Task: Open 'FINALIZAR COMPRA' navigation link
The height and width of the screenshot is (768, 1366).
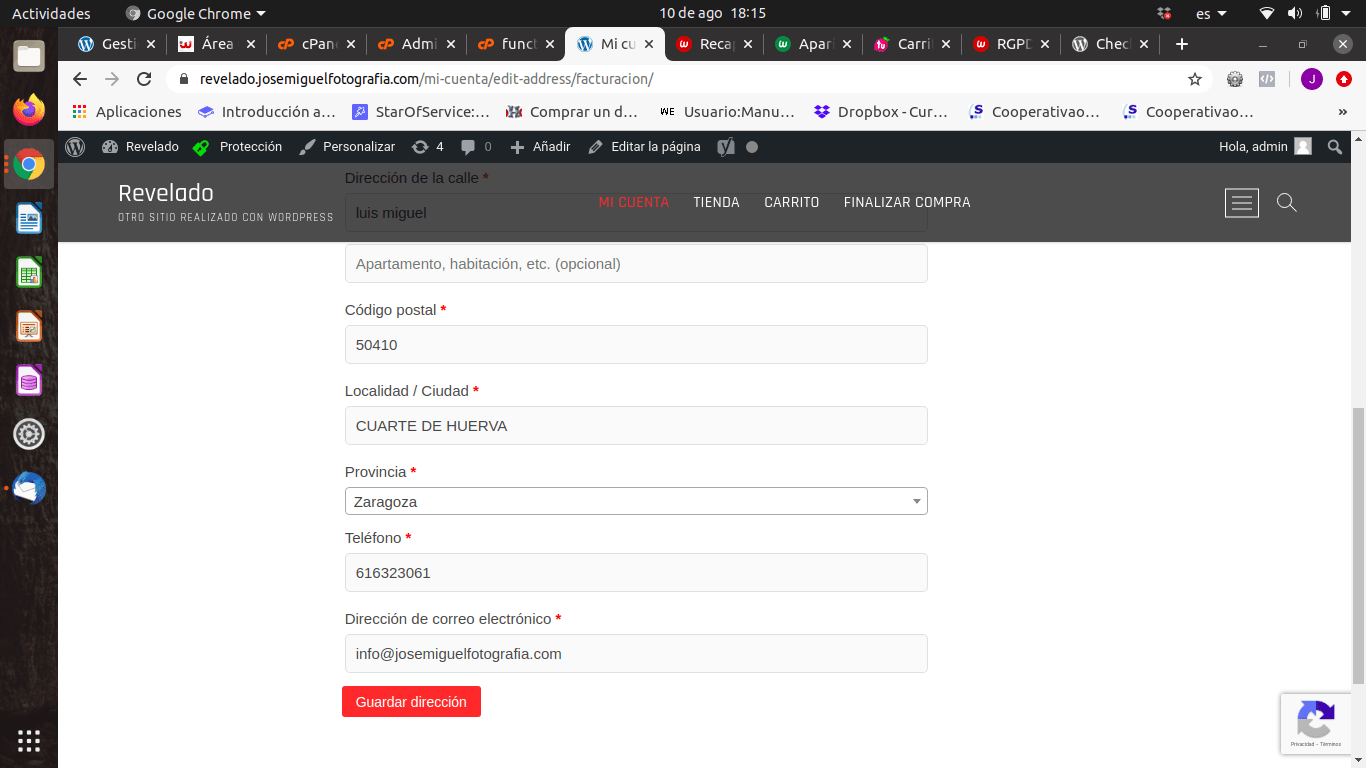Action: point(907,203)
